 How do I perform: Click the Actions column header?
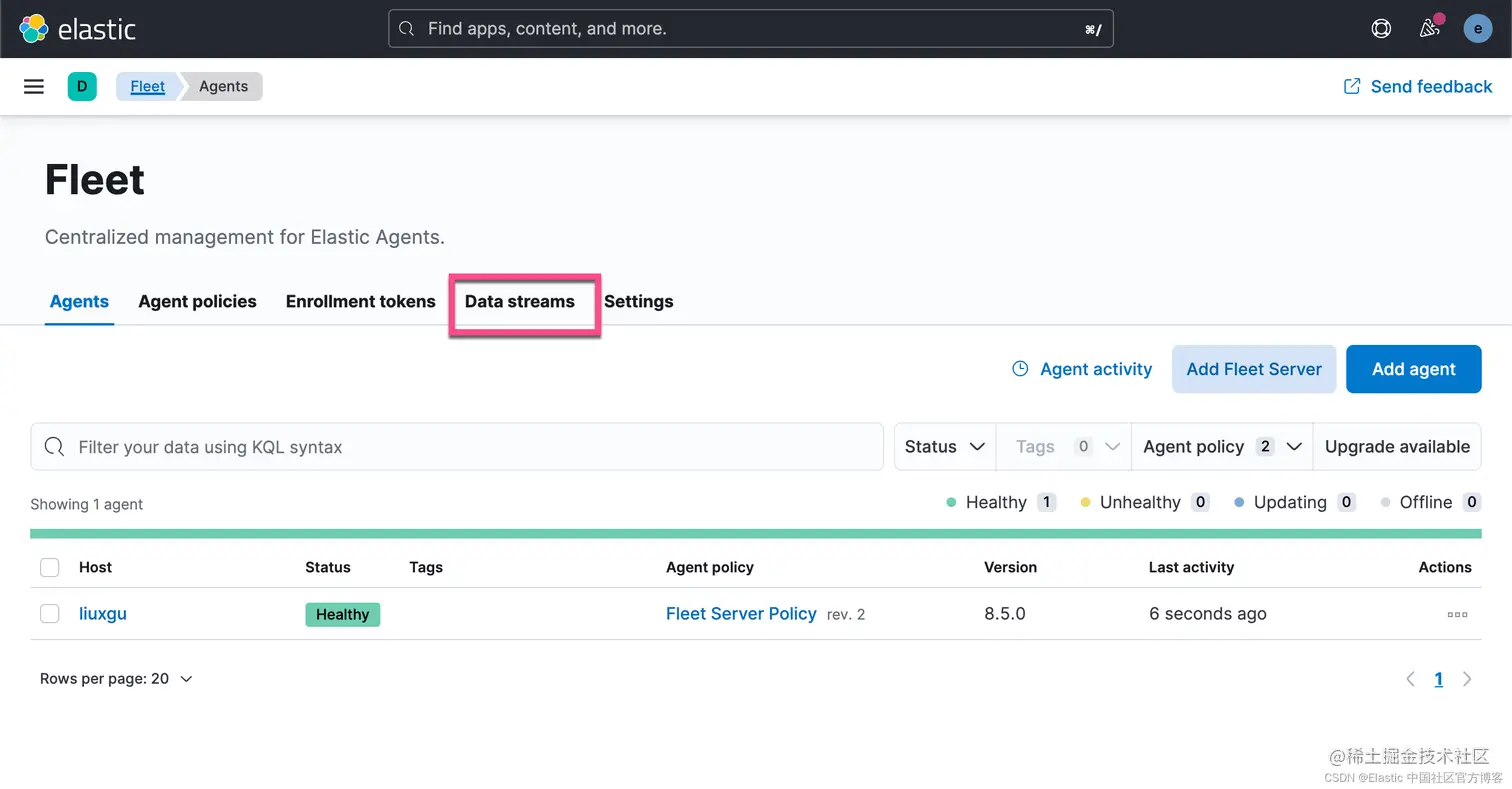click(1445, 567)
